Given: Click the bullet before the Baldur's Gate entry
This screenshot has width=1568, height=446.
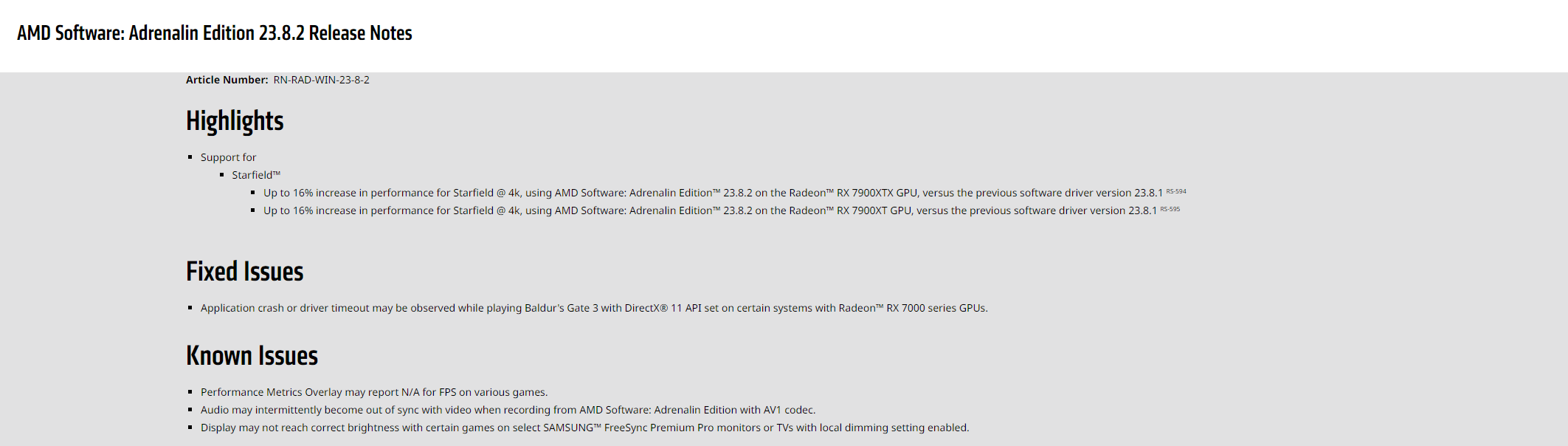Looking at the screenshot, I should pos(190,308).
